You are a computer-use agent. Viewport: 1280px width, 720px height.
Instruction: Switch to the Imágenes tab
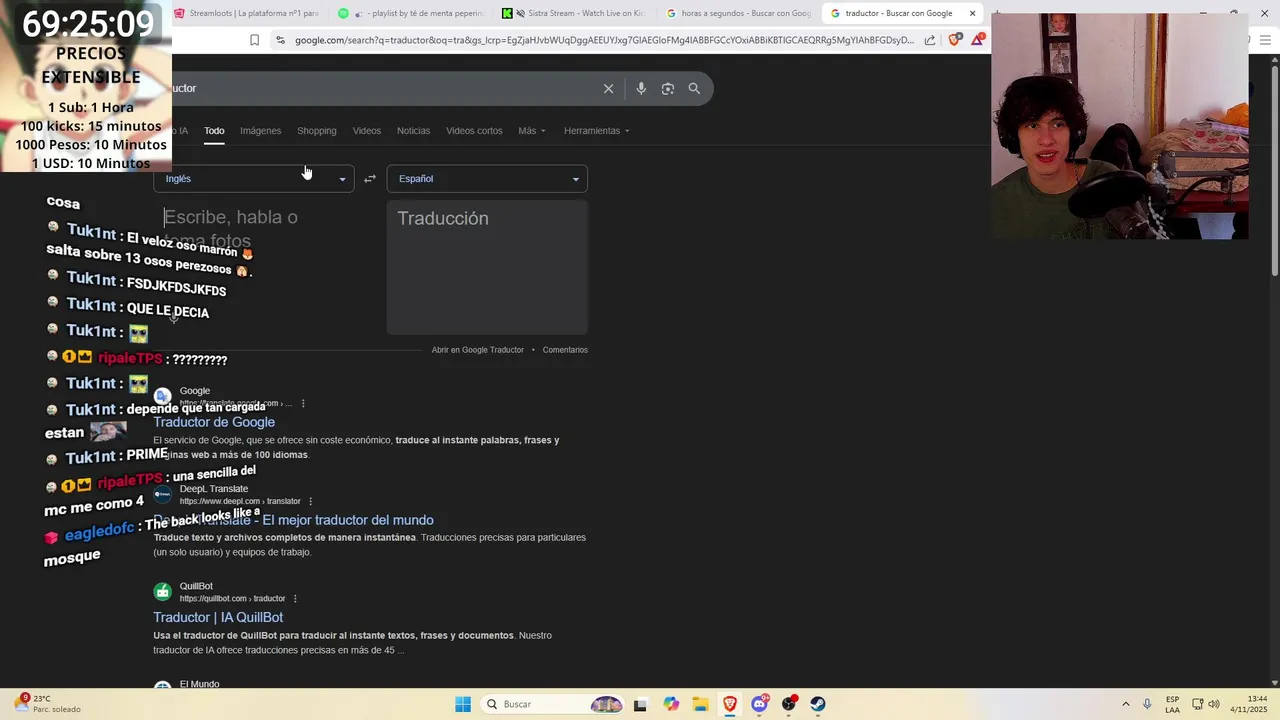point(260,131)
